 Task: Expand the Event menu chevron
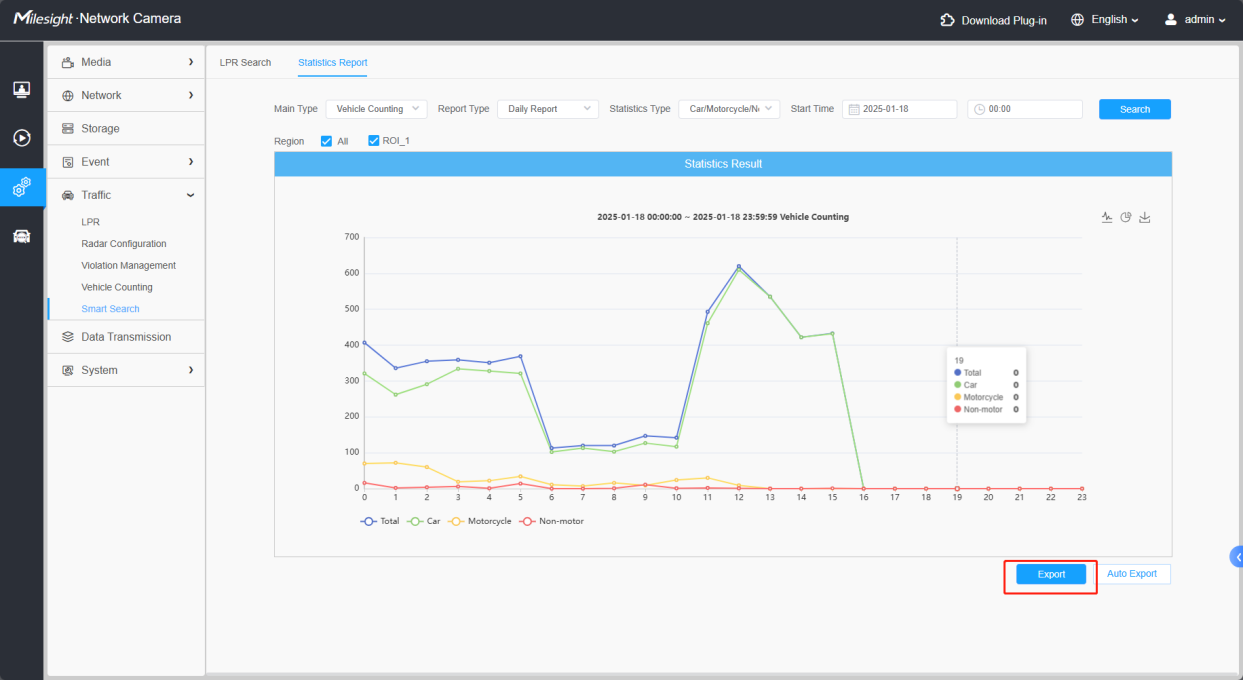click(190, 162)
